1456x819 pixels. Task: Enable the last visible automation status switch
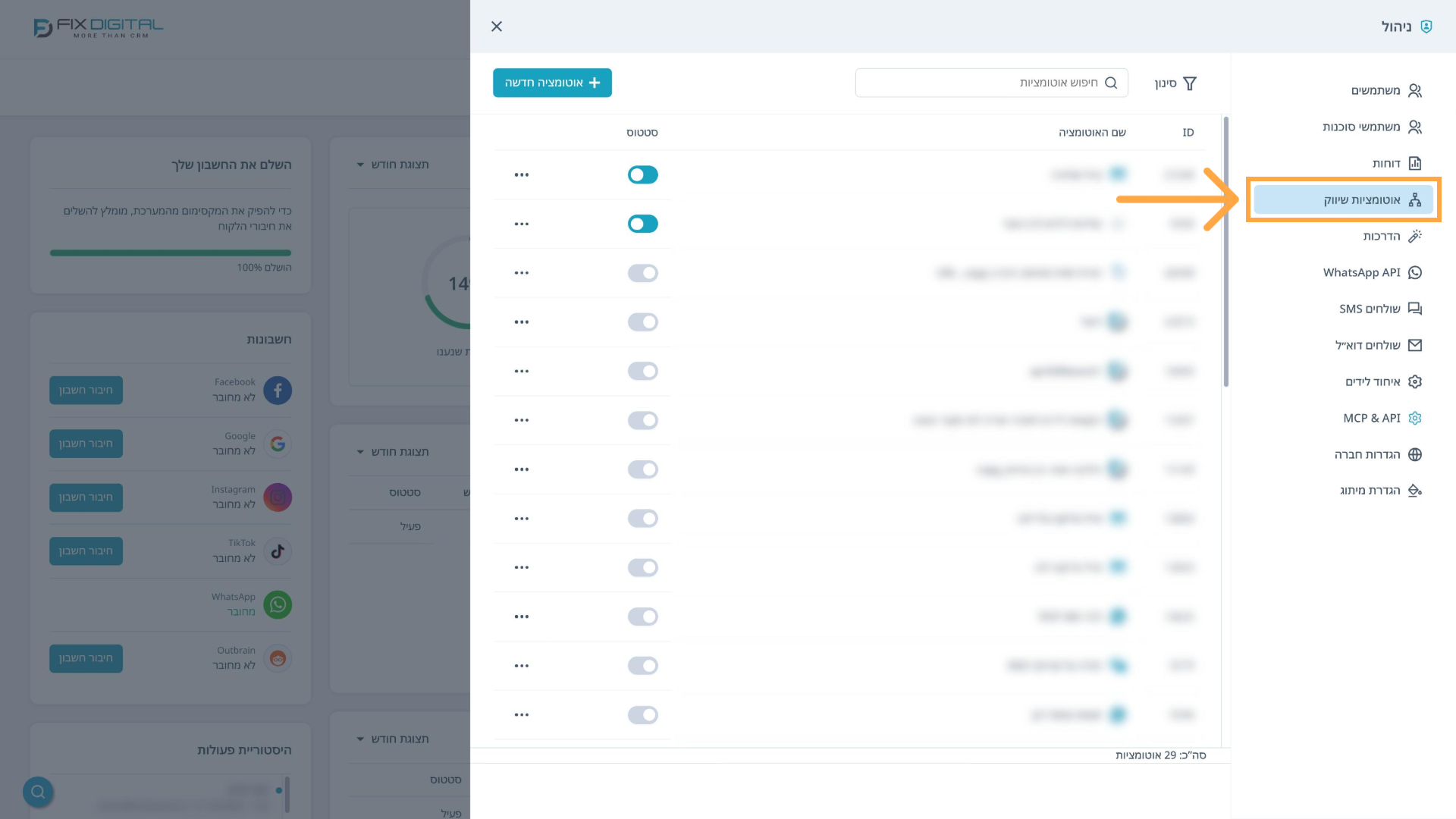(642, 714)
